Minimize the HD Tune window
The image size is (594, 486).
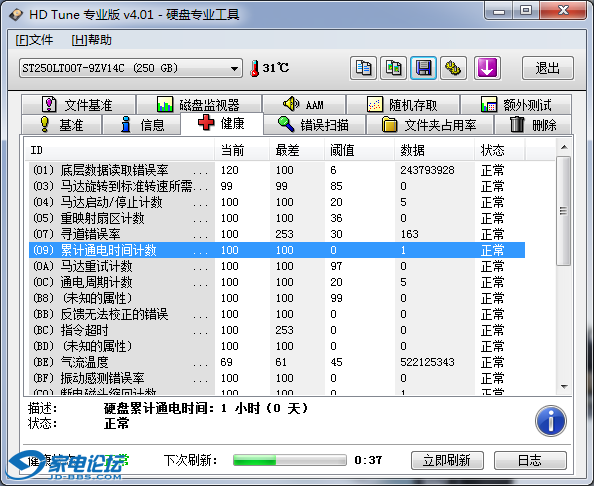point(499,11)
